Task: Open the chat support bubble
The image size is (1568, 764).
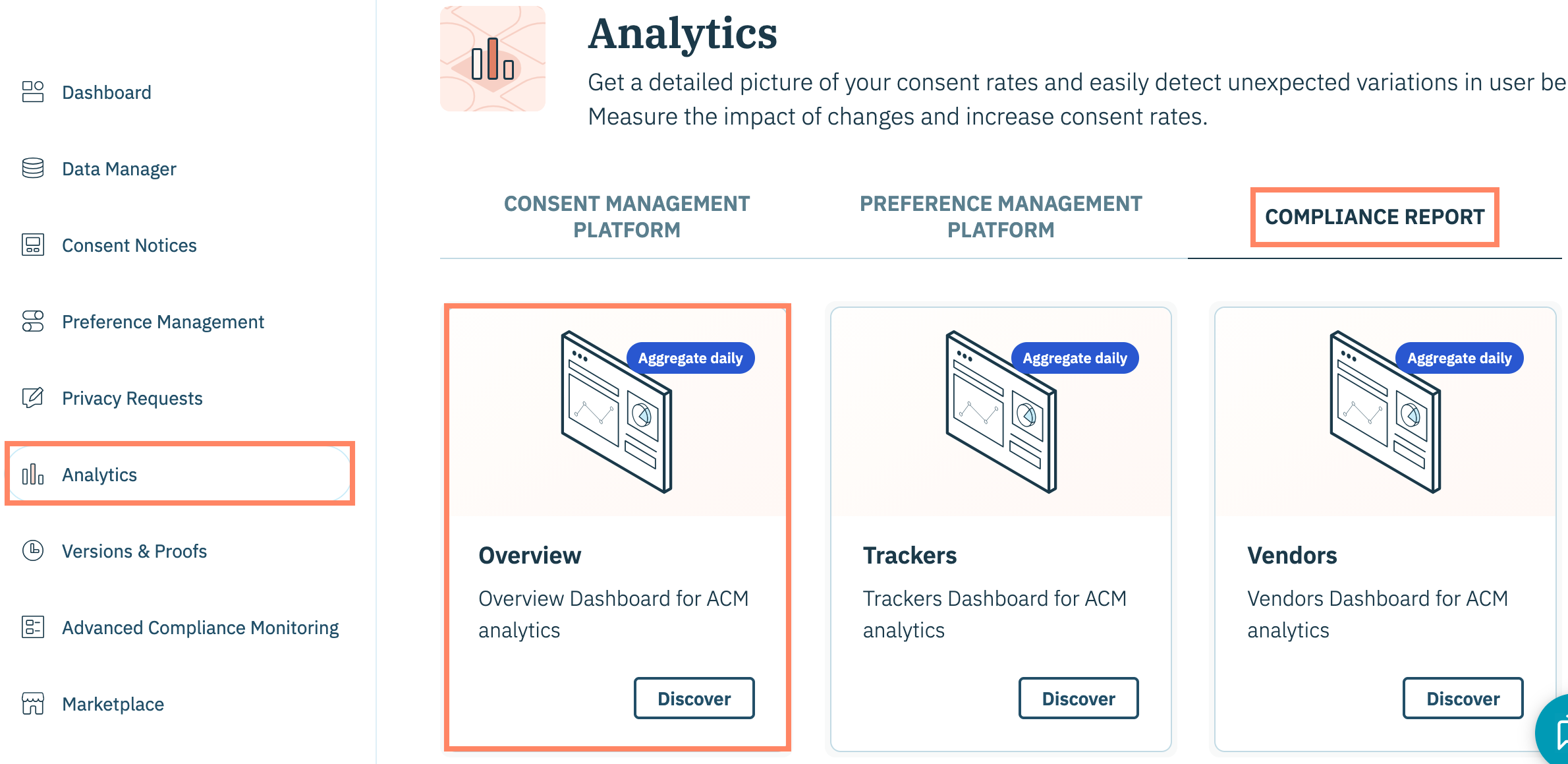Action: pos(1556,733)
